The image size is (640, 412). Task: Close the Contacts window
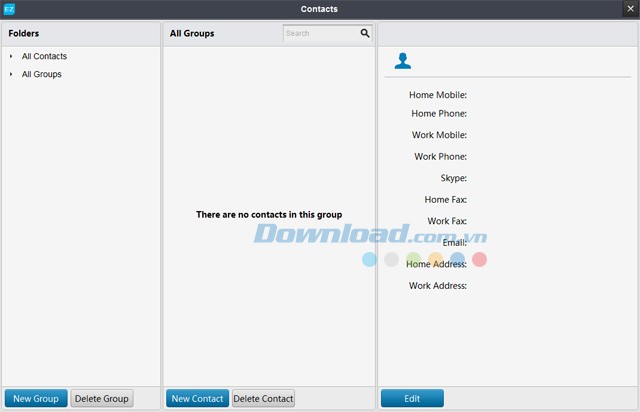click(630, 9)
